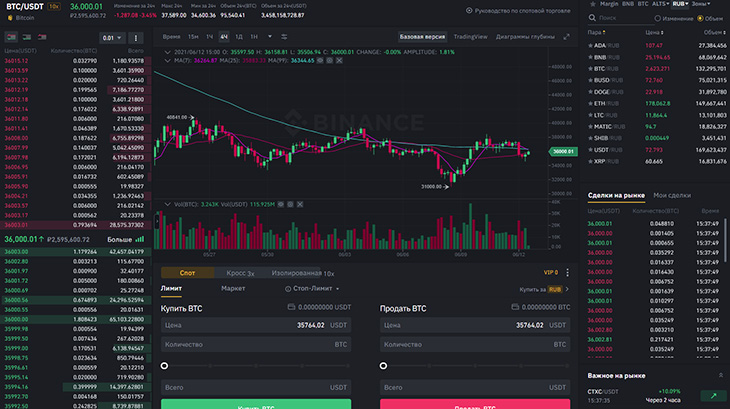The width and height of the screenshot is (730, 409).
Task: Click the USDT wallet balance icon
Action: pos(291,307)
